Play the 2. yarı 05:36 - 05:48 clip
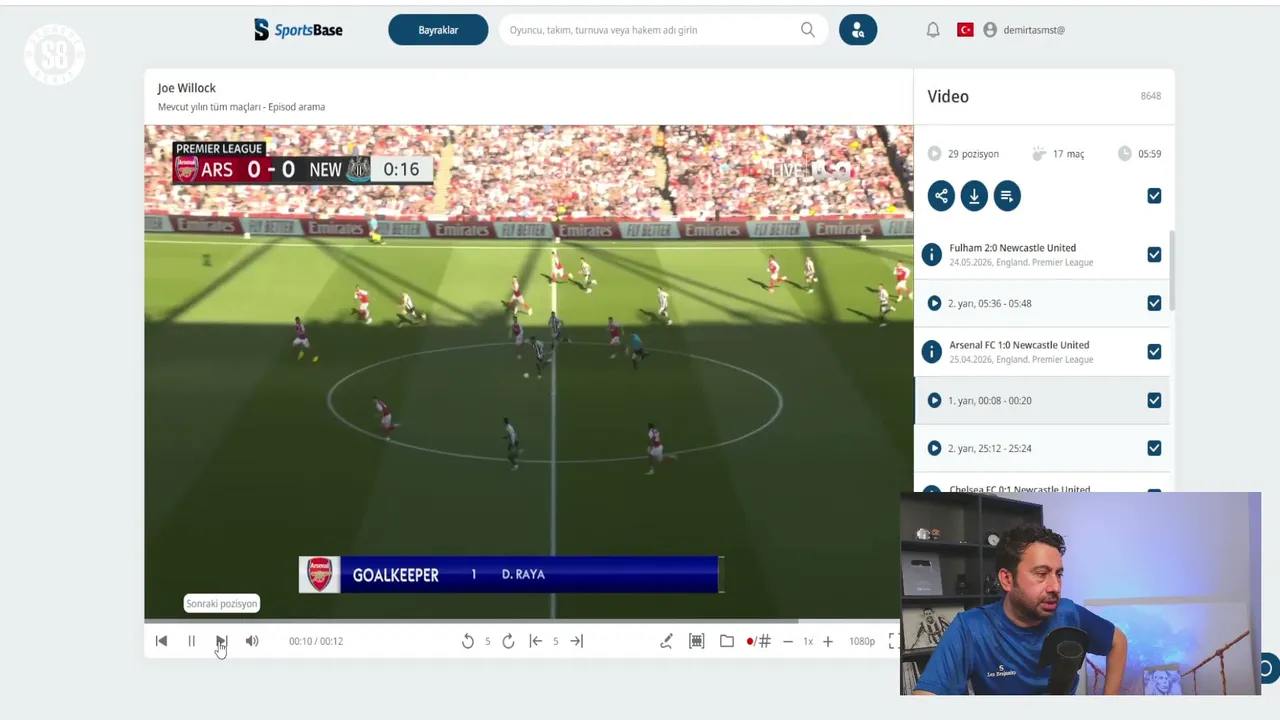This screenshot has height=720, width=1280. [x=934, y=303]
